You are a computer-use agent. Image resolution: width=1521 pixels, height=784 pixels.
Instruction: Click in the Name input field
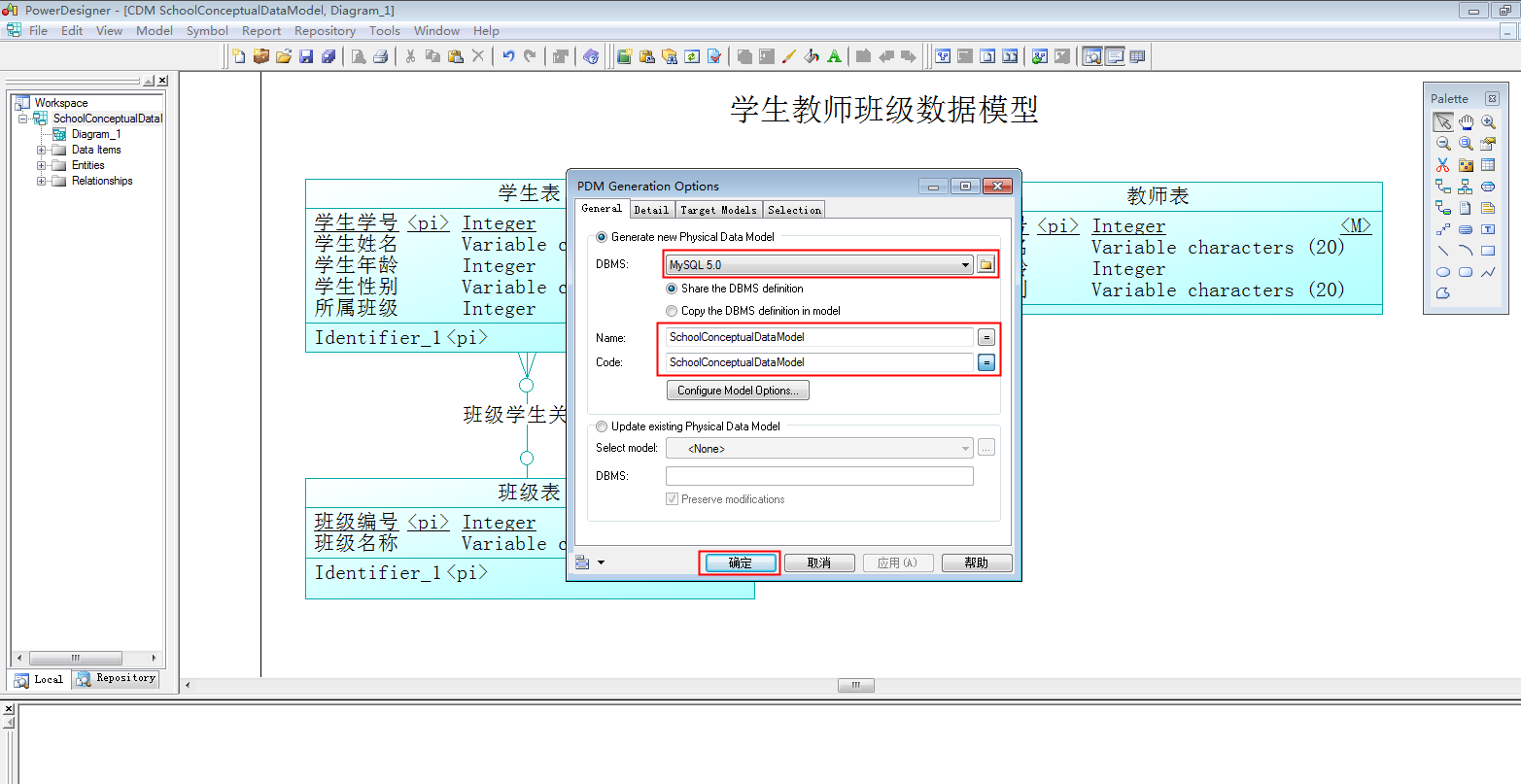pos(820,337)
